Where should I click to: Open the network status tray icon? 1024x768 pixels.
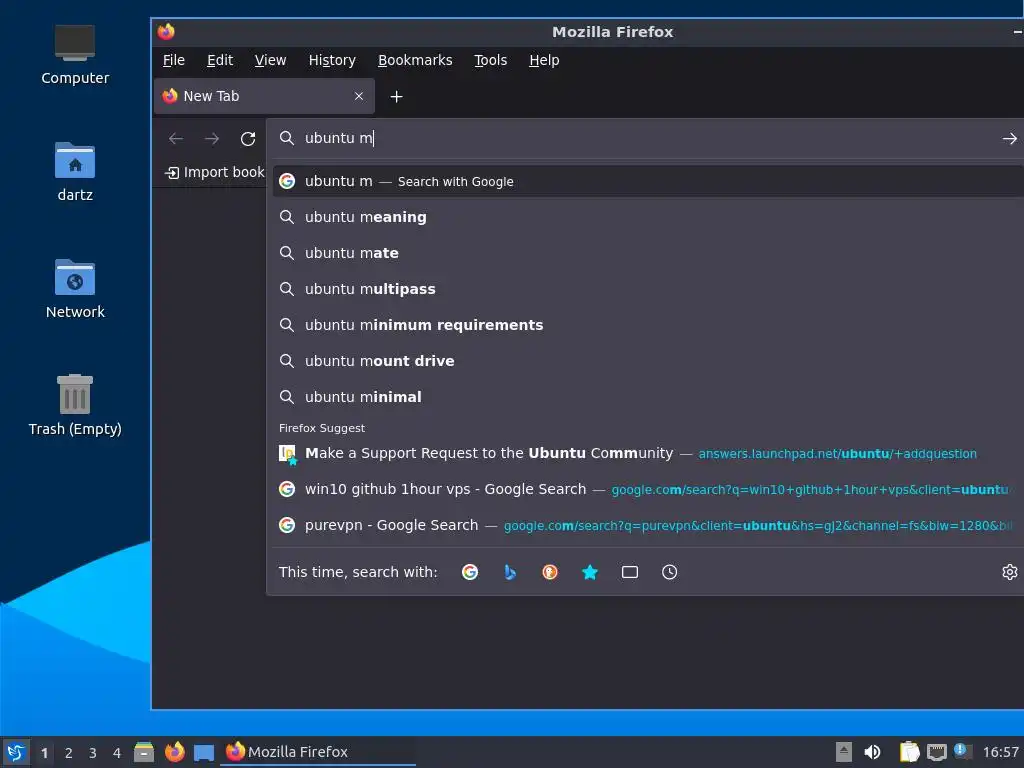(x=936, y=752)
